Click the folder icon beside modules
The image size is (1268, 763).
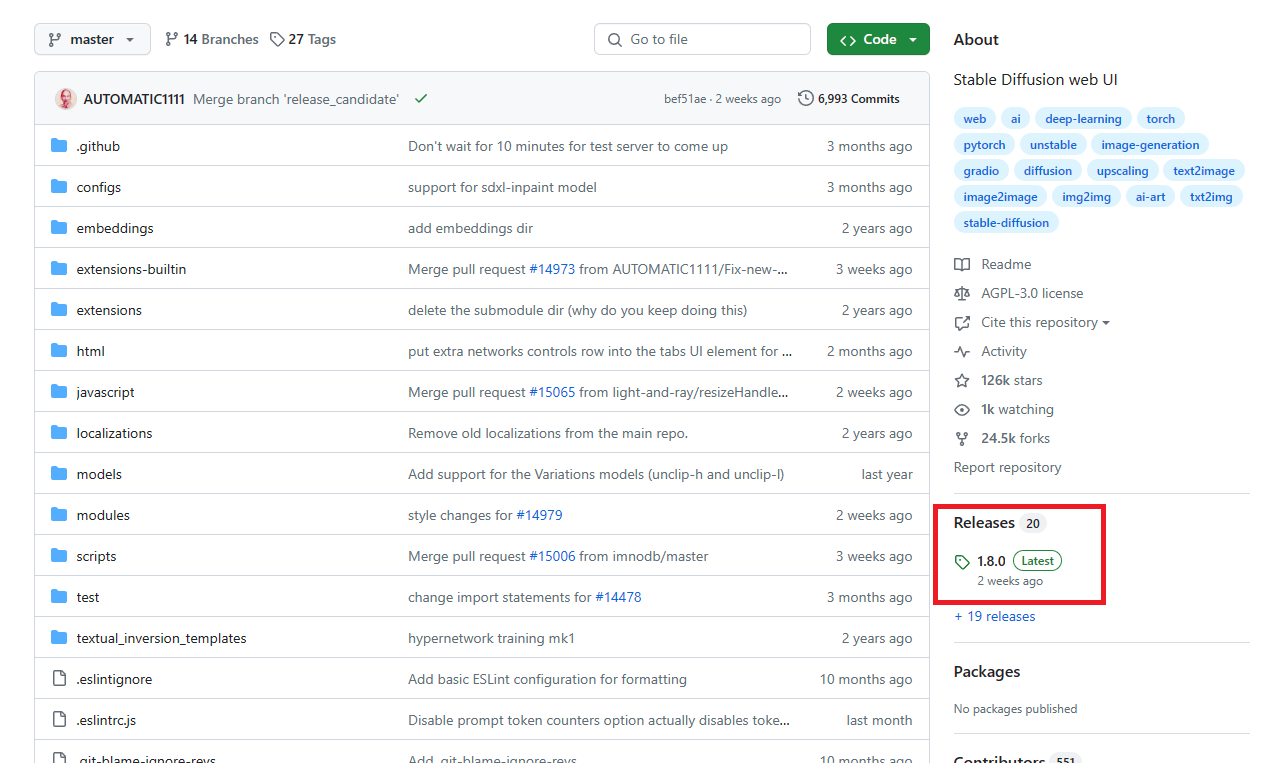(x=58, y=515)
